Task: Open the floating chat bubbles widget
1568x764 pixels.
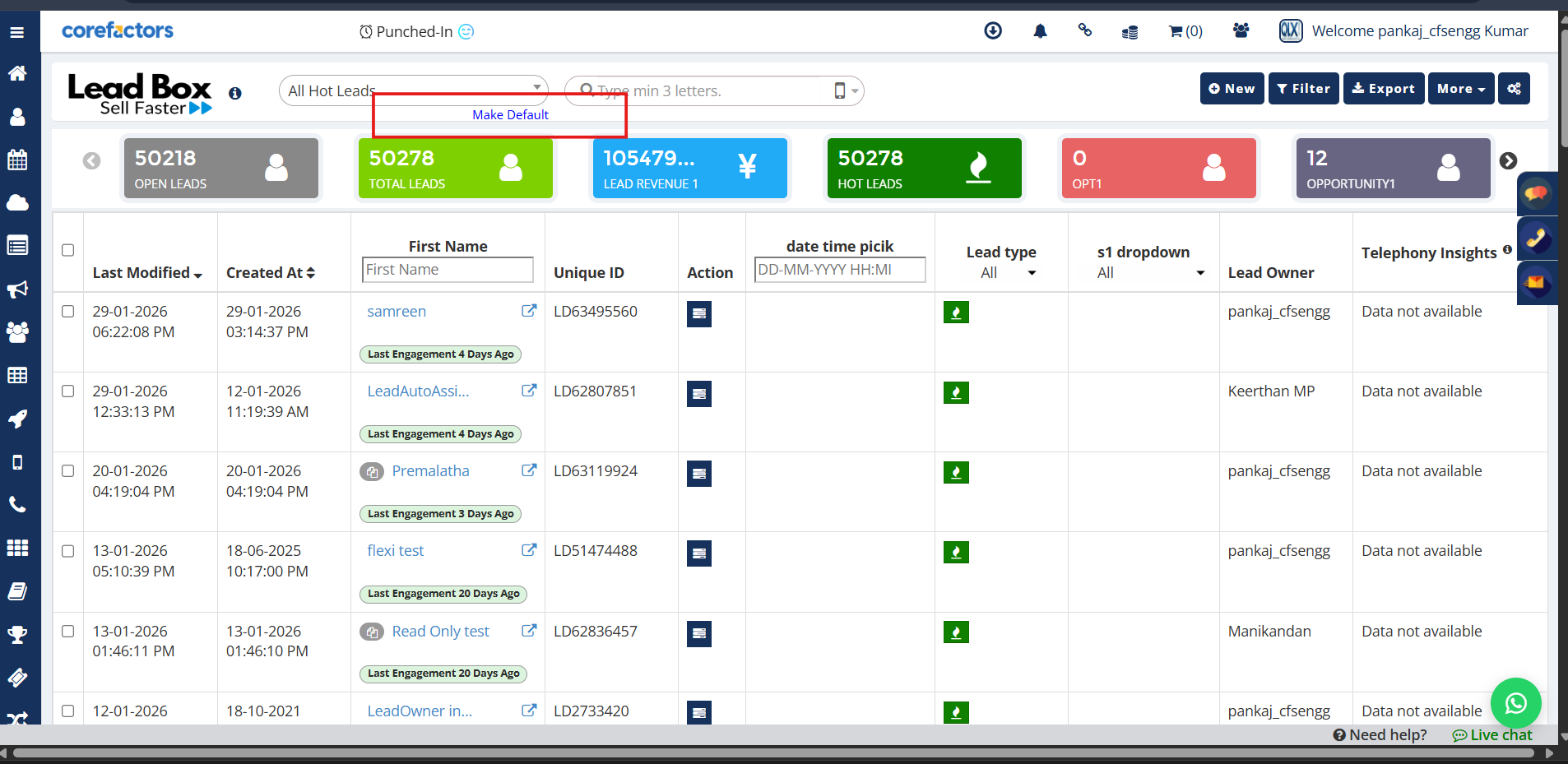Action: [1537, 194]
